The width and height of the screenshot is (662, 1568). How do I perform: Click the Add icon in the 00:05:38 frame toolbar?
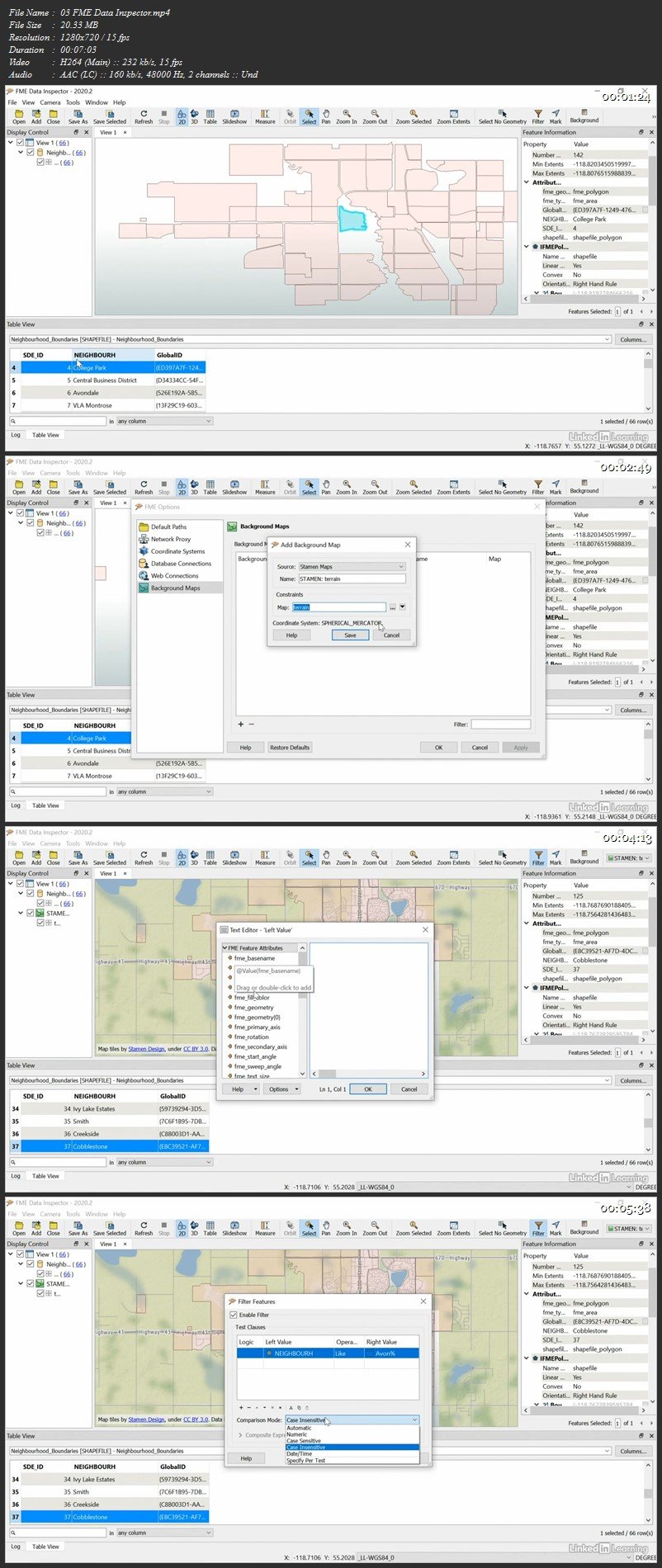36,1228
